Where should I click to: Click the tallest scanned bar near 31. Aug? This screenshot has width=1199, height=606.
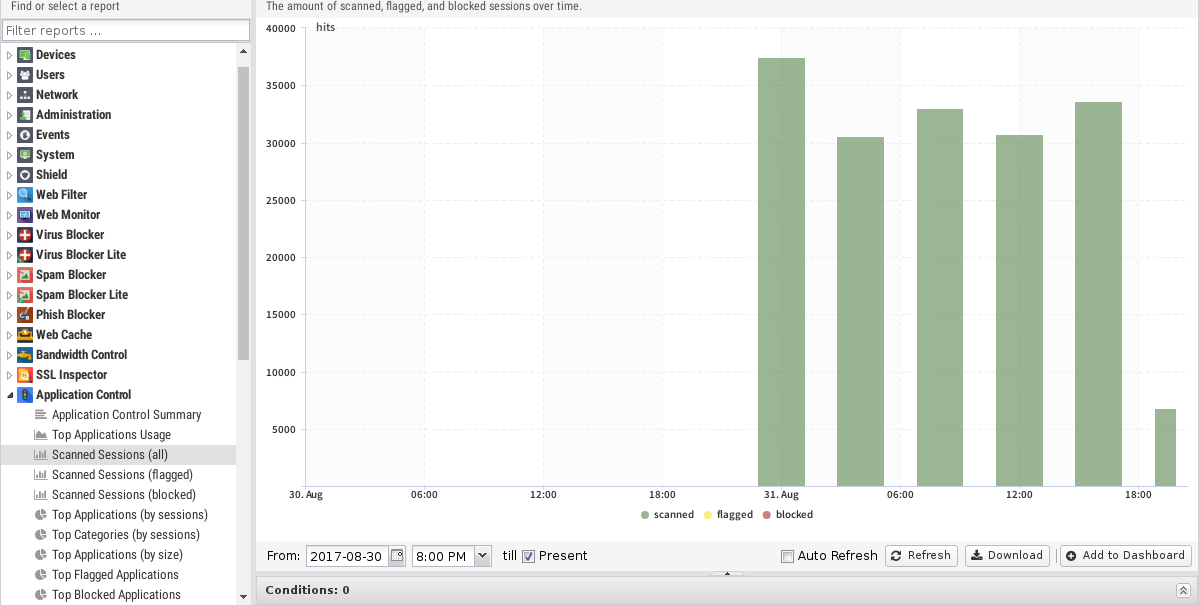[781, 272]
